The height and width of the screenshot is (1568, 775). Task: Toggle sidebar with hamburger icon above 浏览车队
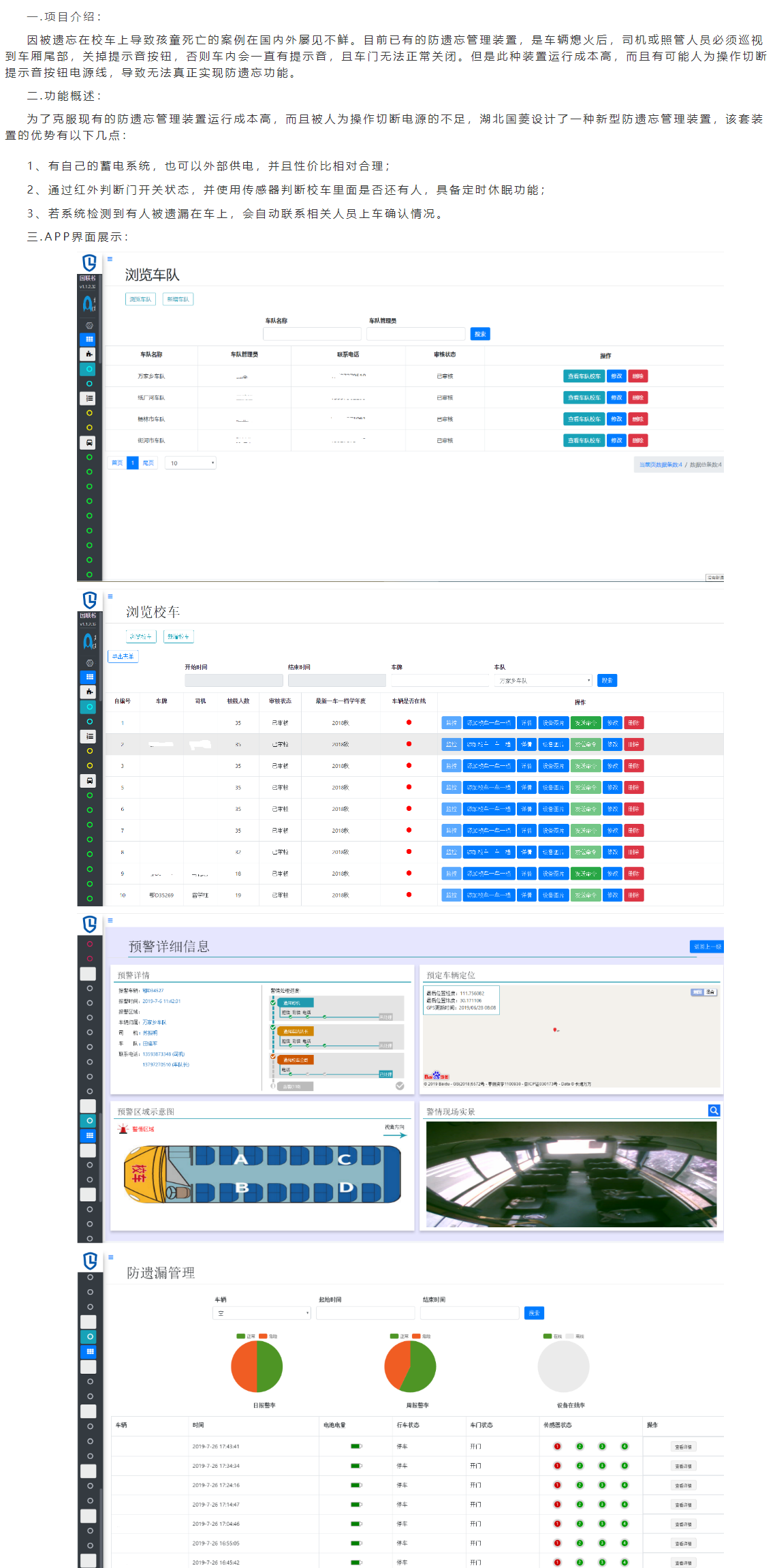pyautogui.click(x=110, y=259)
